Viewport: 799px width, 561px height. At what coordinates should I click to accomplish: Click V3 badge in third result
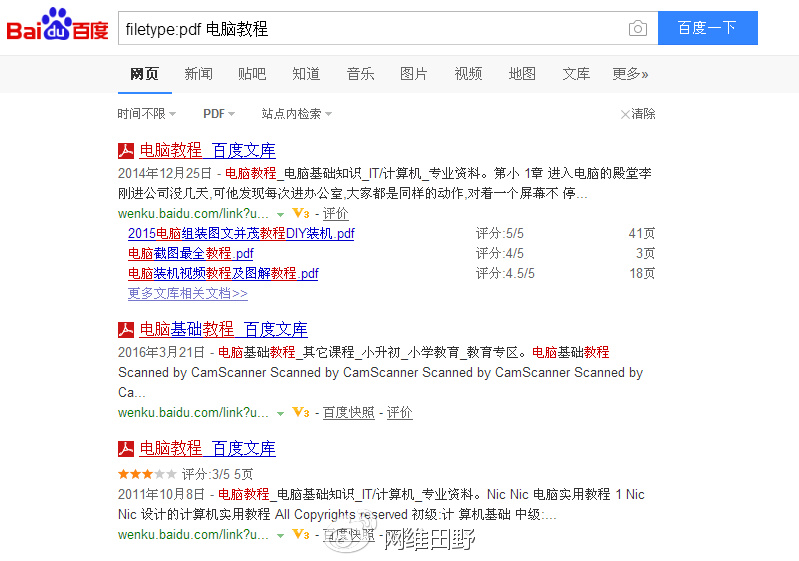pos(301,535)
